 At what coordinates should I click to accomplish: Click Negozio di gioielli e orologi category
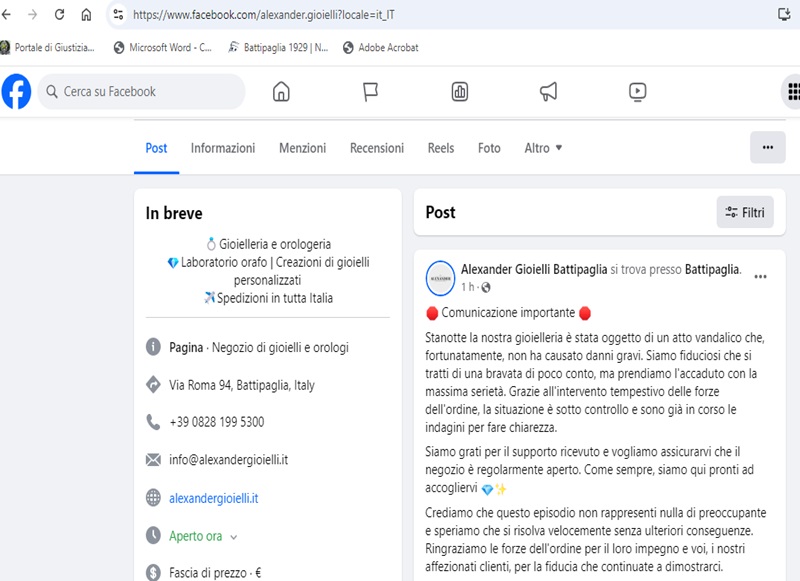point(280,347)
